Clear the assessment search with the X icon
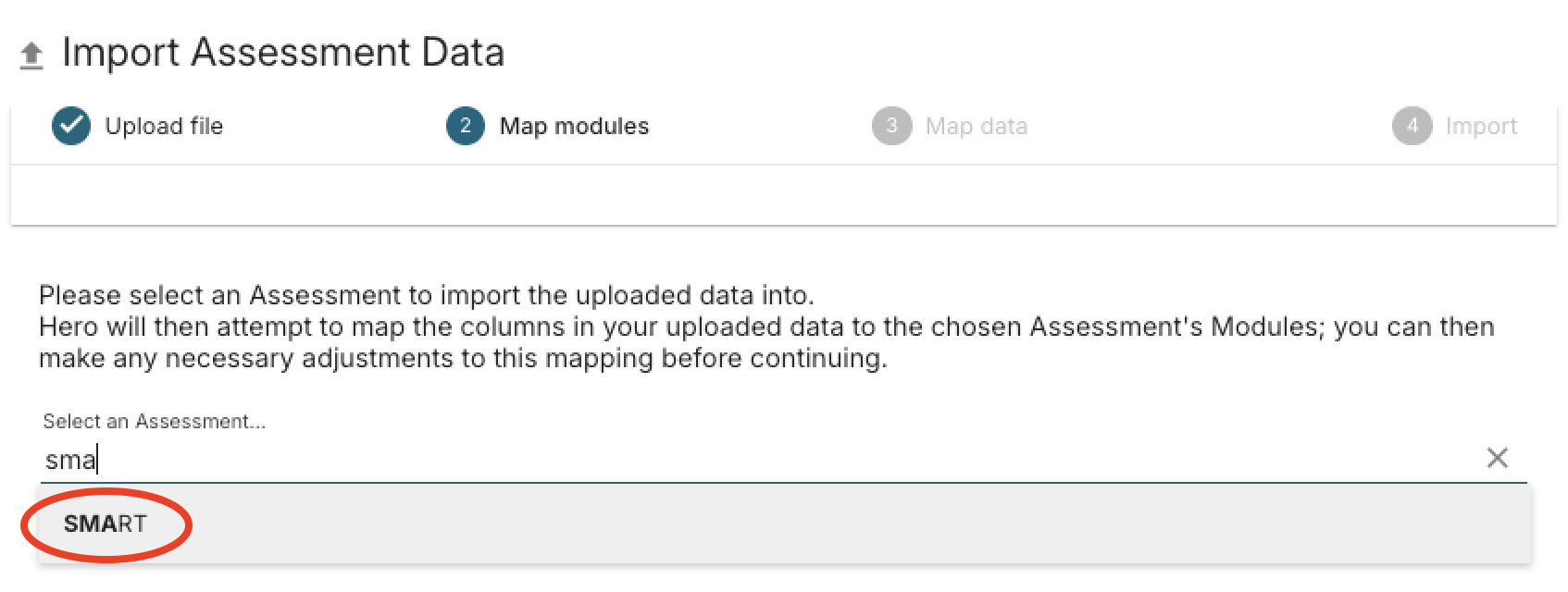The height and width of the screenshot is (592, 1568). click(x=1498, y=458)
